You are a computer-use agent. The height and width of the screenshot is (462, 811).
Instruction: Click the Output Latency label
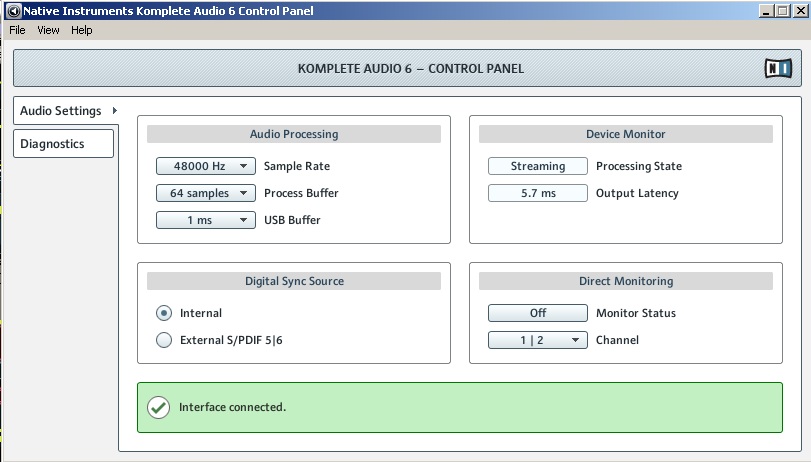pos(637,193)
